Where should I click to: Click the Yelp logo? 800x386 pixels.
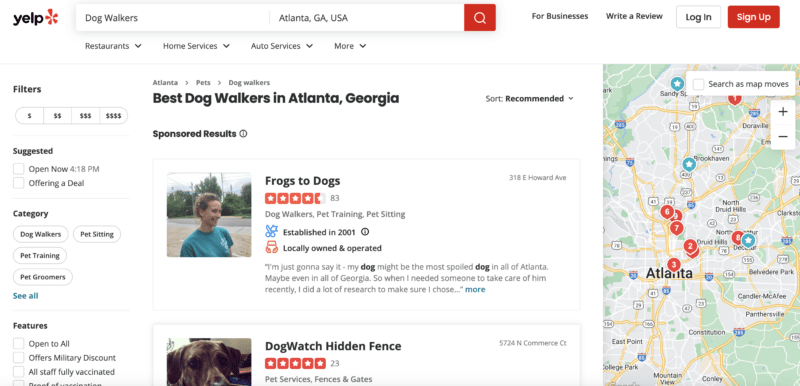tap(36, 17)
